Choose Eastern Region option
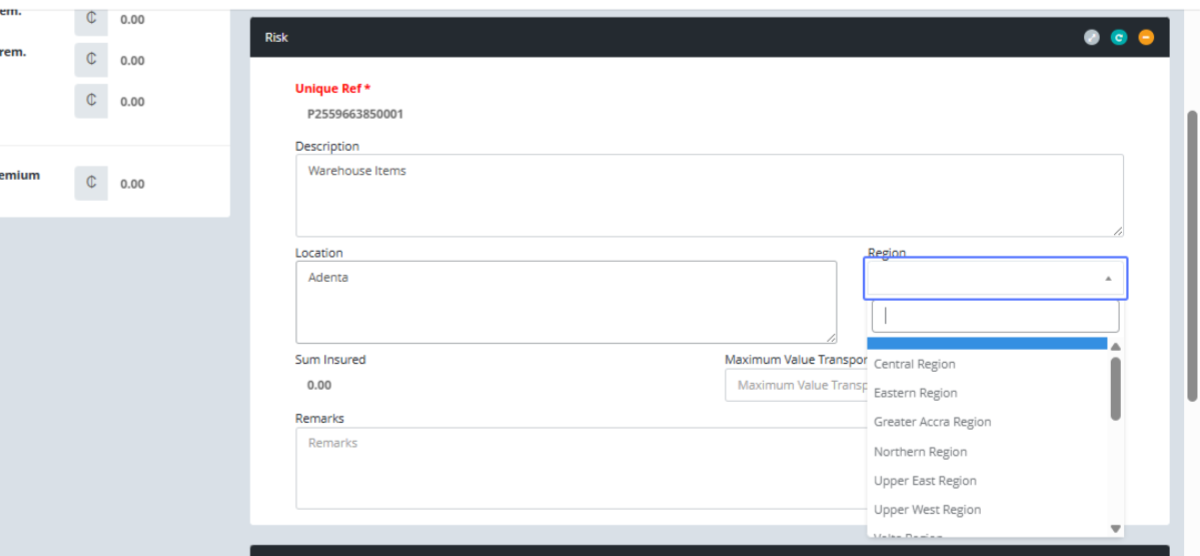 tap(915, 393)
